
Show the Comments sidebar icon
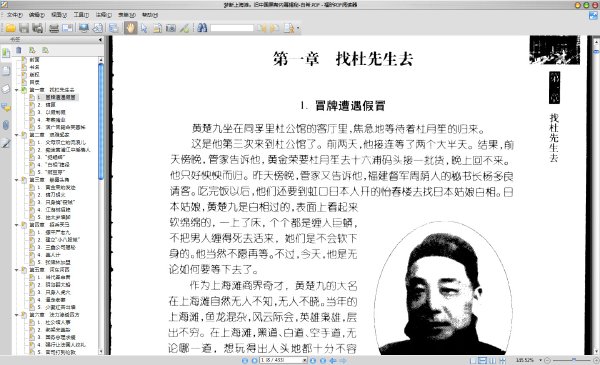click(x=6, y=107)
